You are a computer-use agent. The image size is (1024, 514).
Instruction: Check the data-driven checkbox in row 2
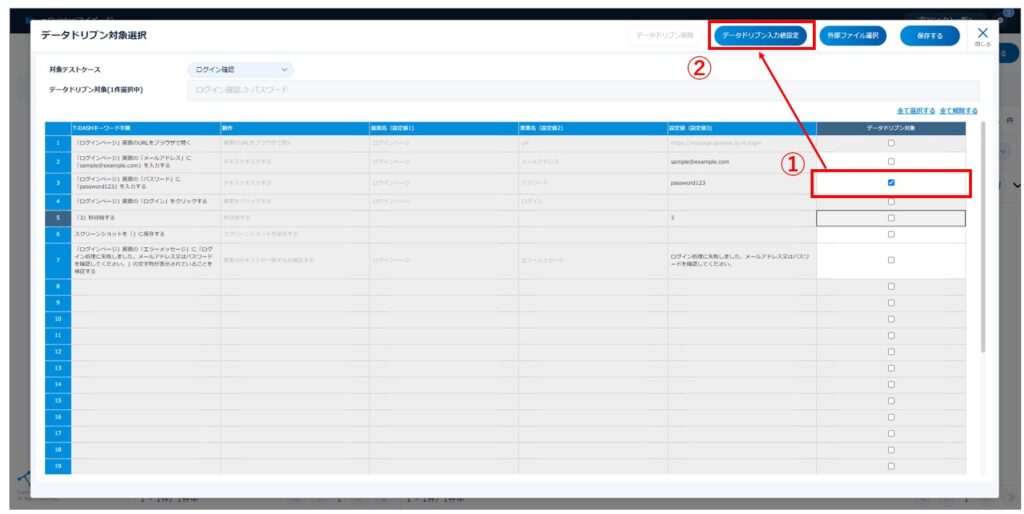[891, 160]
